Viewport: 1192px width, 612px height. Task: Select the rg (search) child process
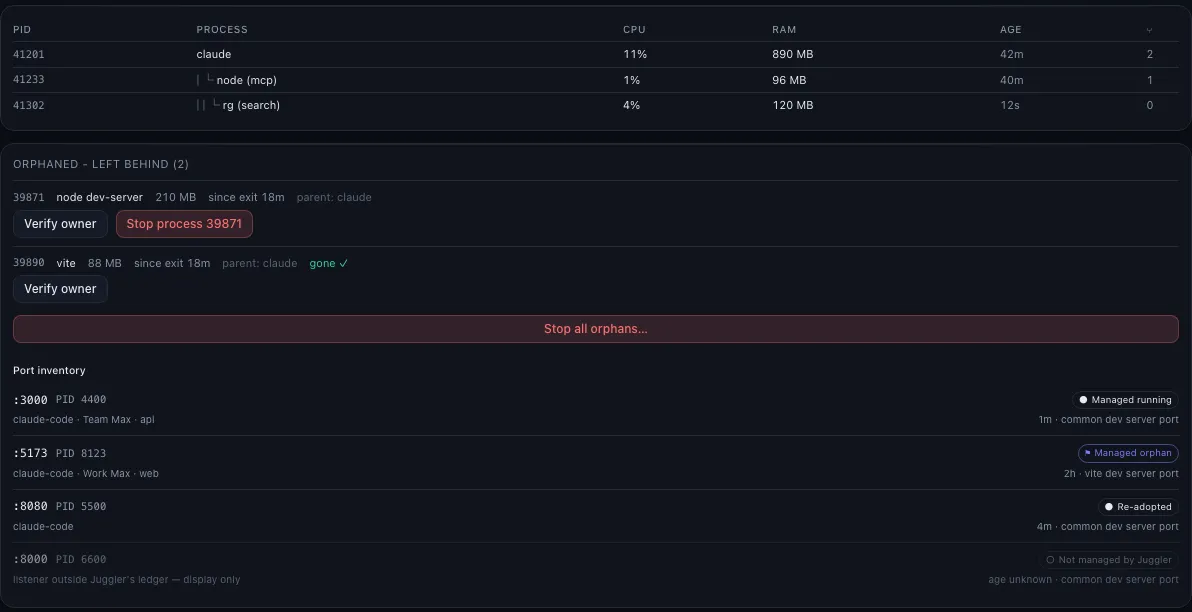click(251, 105)
